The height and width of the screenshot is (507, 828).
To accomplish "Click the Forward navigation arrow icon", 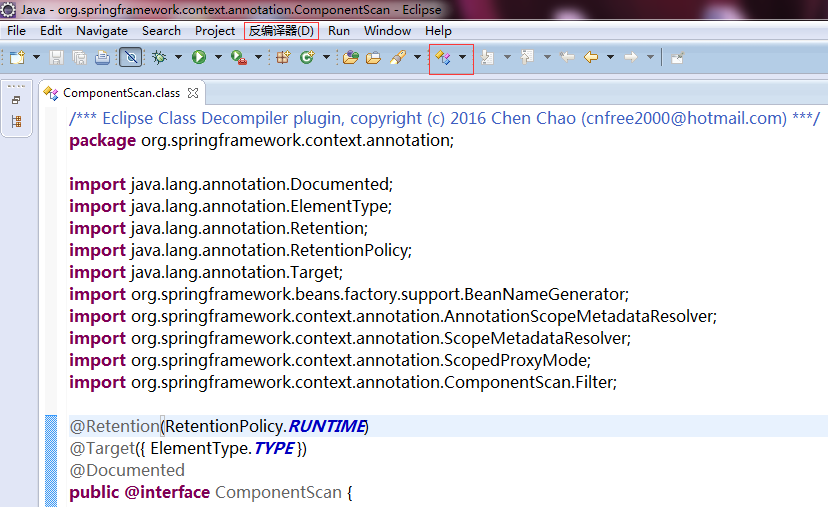I will 631,57.
